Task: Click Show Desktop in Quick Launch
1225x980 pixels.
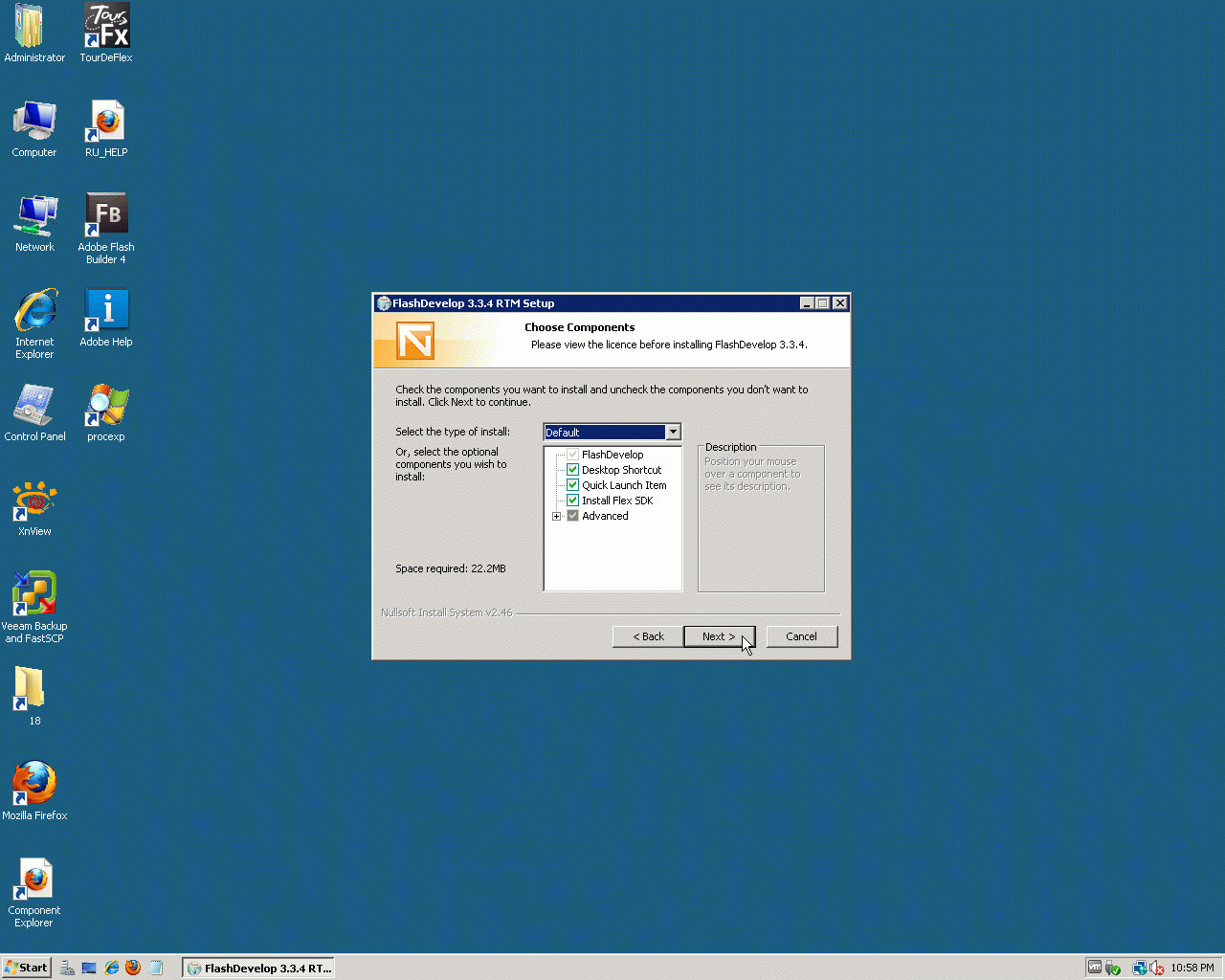Action: click(89, 968)
